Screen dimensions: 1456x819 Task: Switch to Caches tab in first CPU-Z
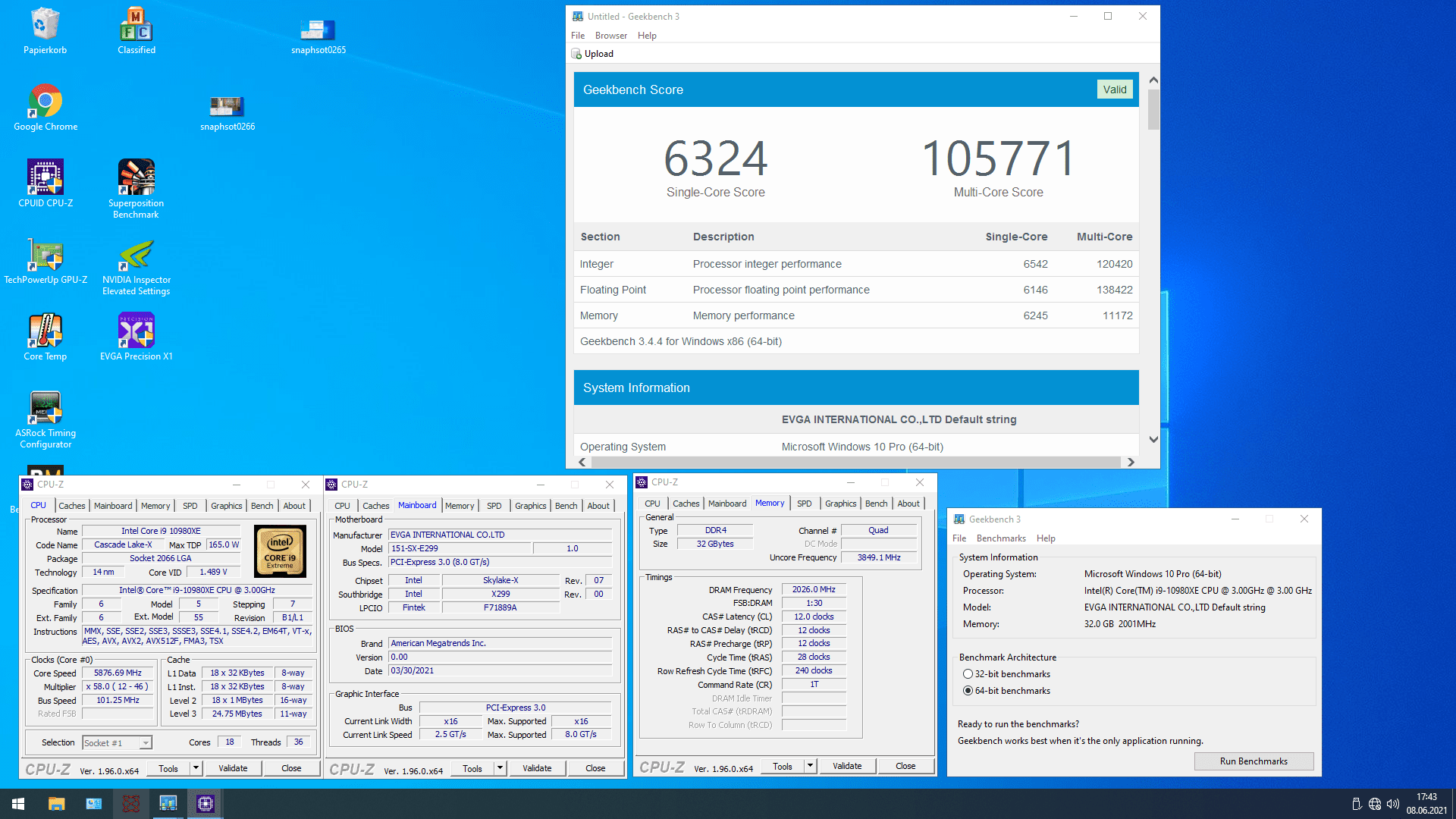[x=72, y=506]
